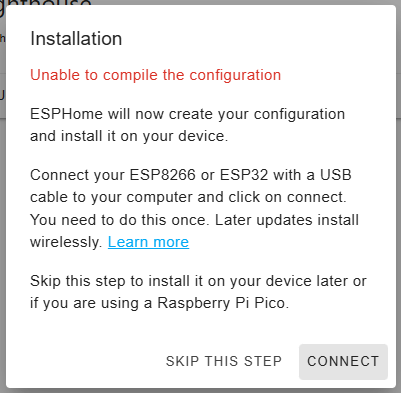
Task: Click the ESP8266 text
Action: 162,175
